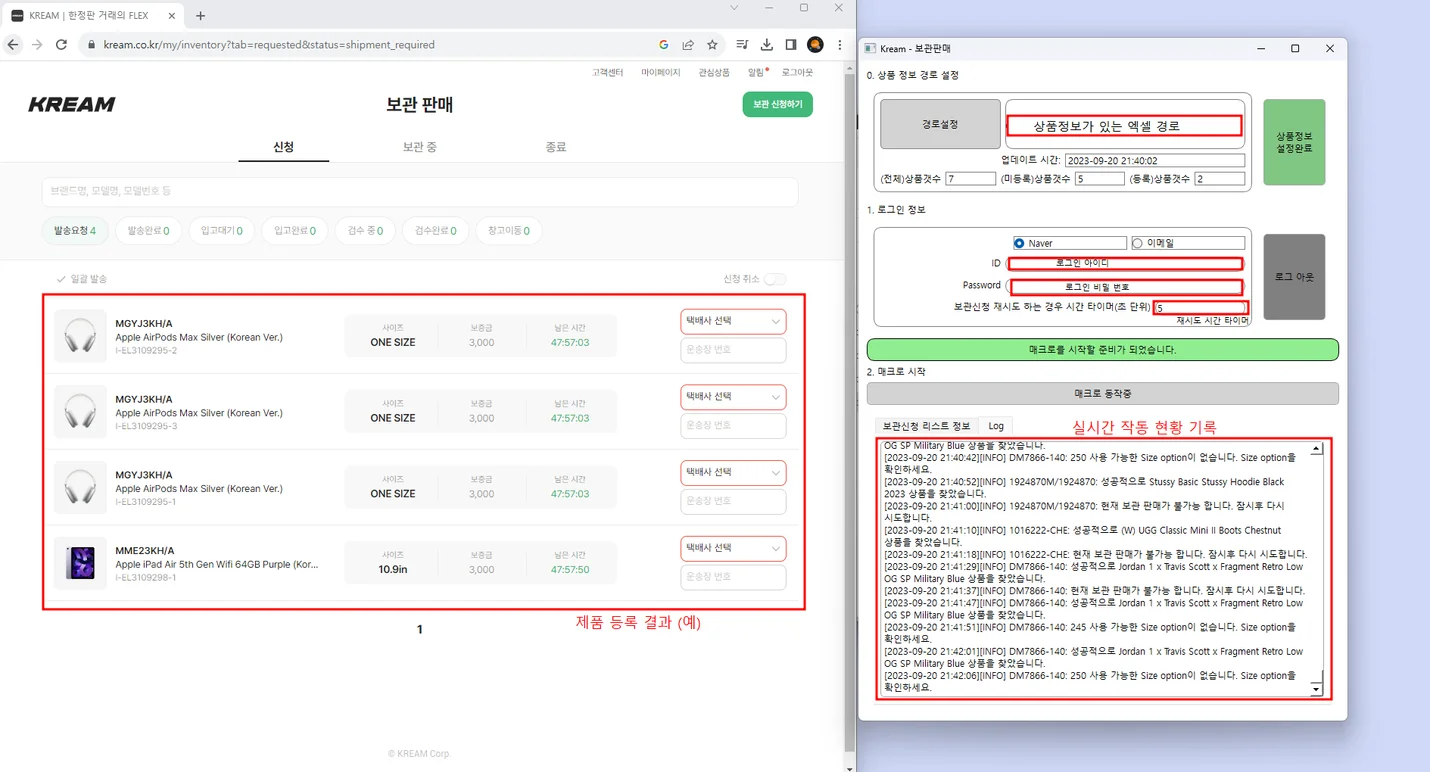Open iPad Air Purple product thumbnail
The width and height of the screenshot is (1430, 772).
coord(80,563)
